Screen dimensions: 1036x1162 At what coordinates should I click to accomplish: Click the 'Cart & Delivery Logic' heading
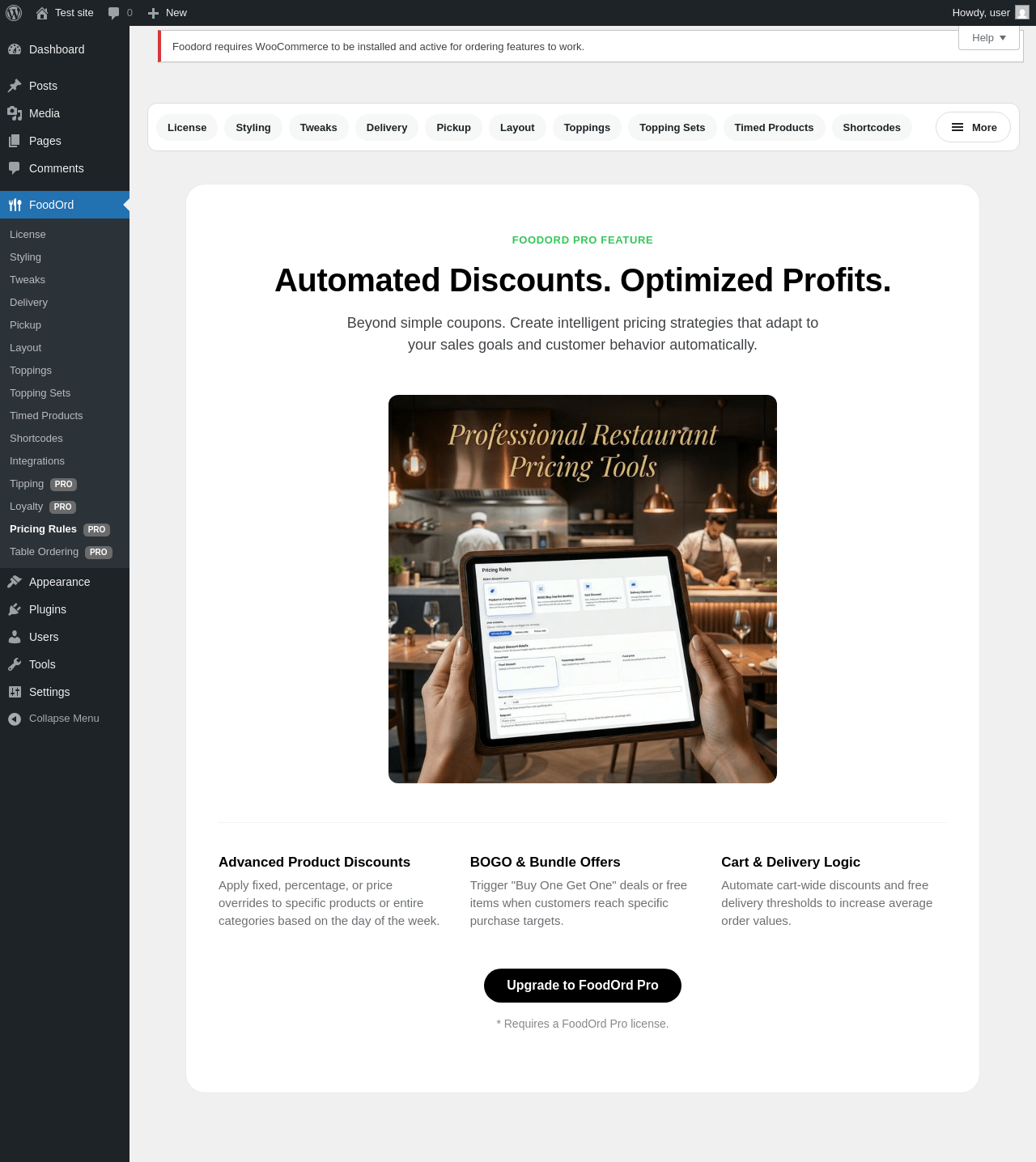tap(791, 863)
